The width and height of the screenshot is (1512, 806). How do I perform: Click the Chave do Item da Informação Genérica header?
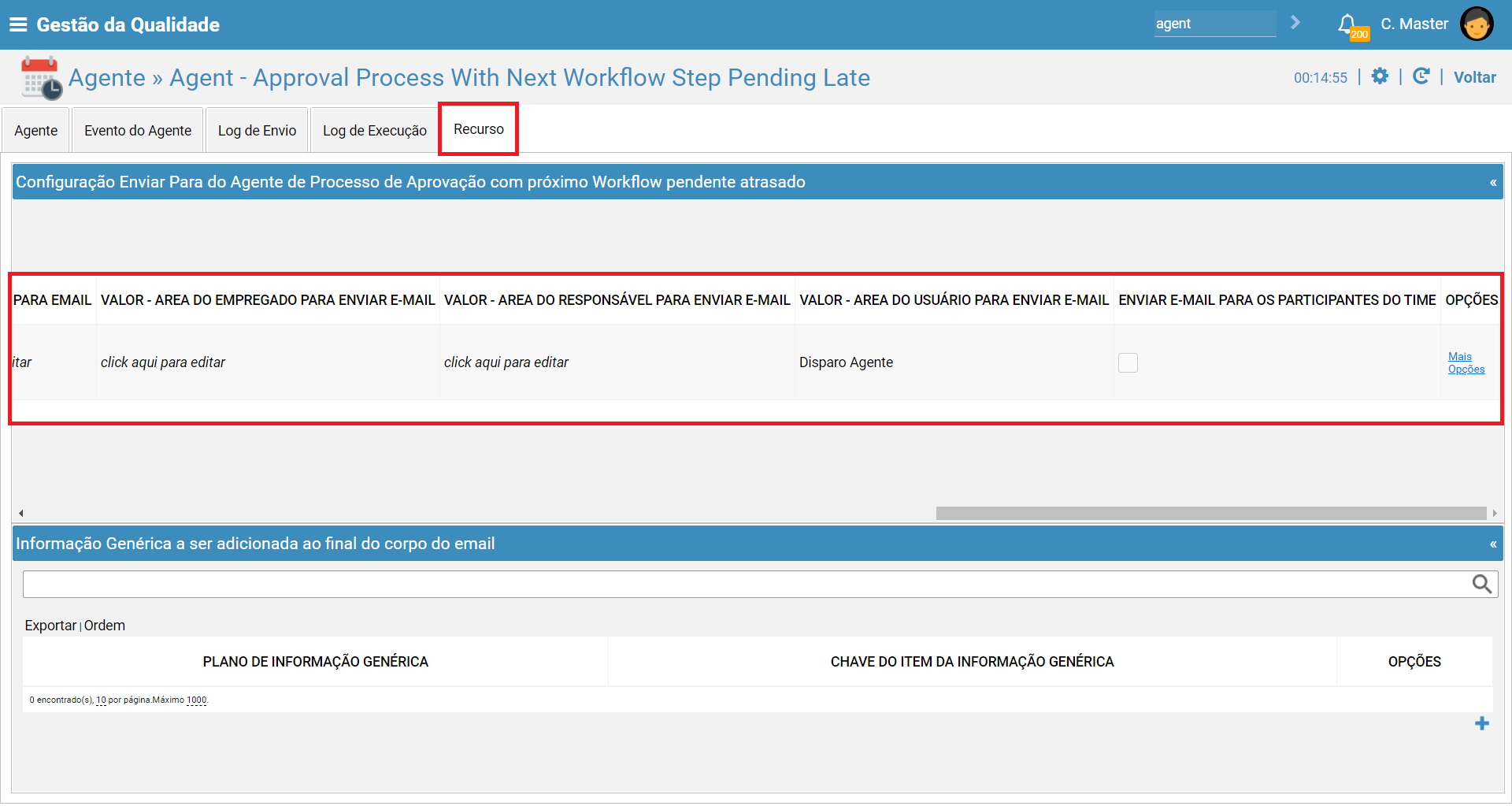pos(972,662)
